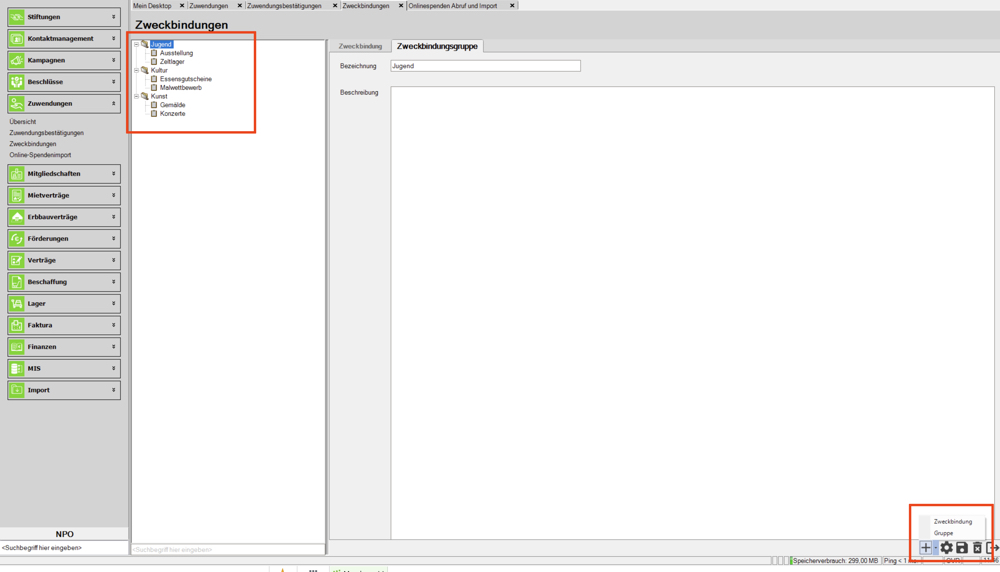Collapse the Kunst tree node
The width and height of the screenshot is (1000, 572).
point(137,96)
